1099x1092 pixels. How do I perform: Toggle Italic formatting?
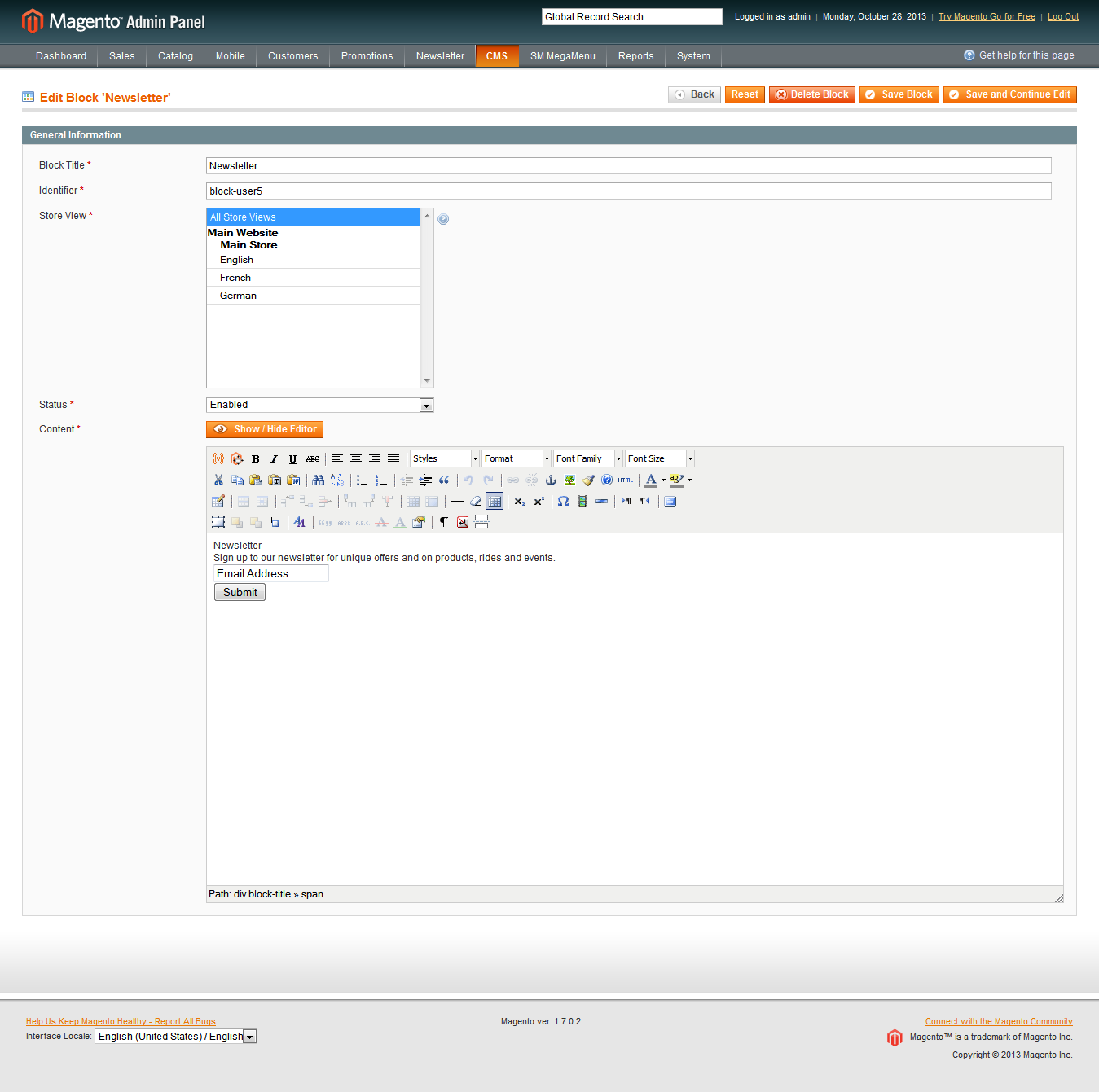(274, 458)
